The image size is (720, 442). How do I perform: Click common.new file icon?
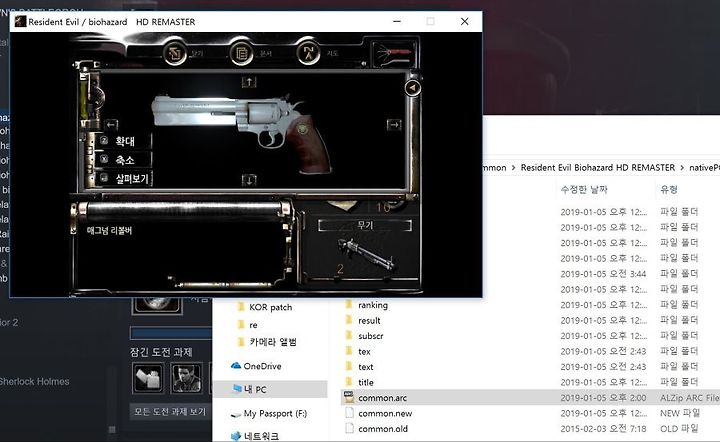(349, 413)
